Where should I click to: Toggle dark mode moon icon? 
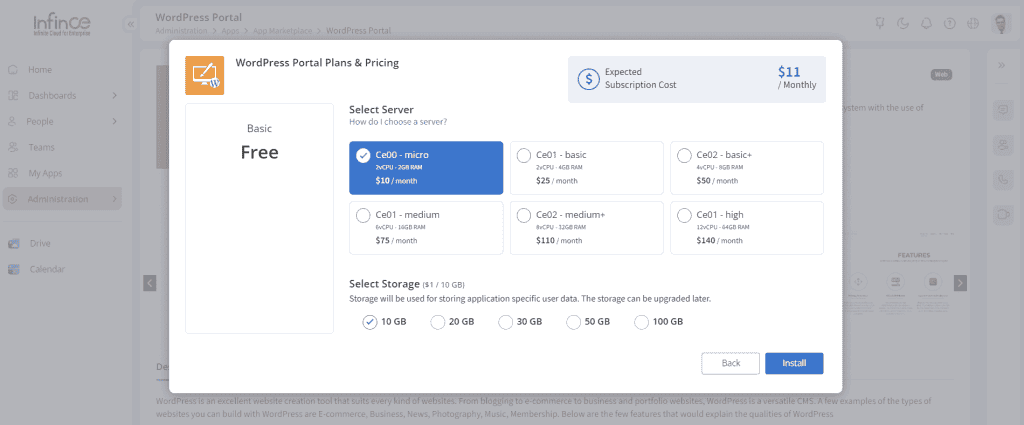[x=903, y=24]
